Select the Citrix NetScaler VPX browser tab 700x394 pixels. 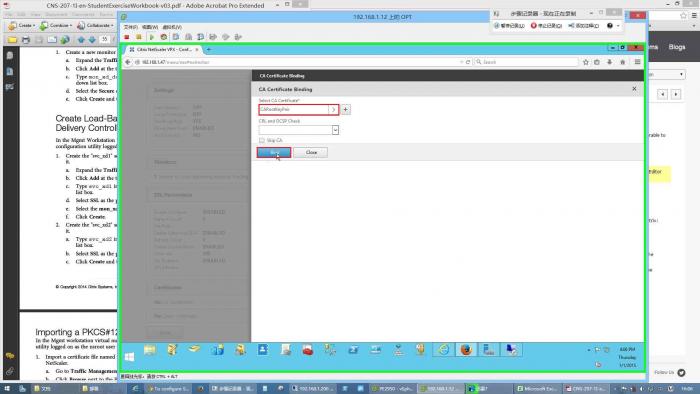click(x=164, y=50)
